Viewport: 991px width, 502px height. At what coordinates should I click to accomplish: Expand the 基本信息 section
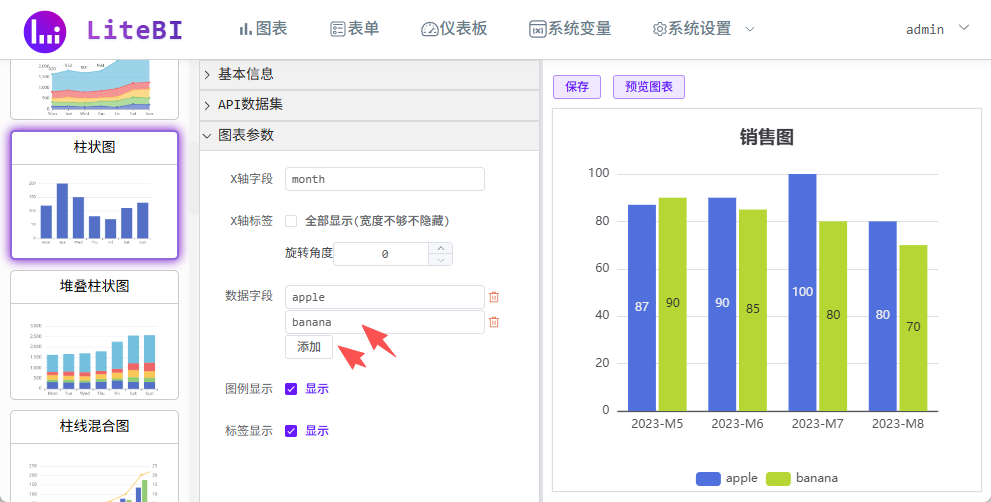[x=245, y=74]
